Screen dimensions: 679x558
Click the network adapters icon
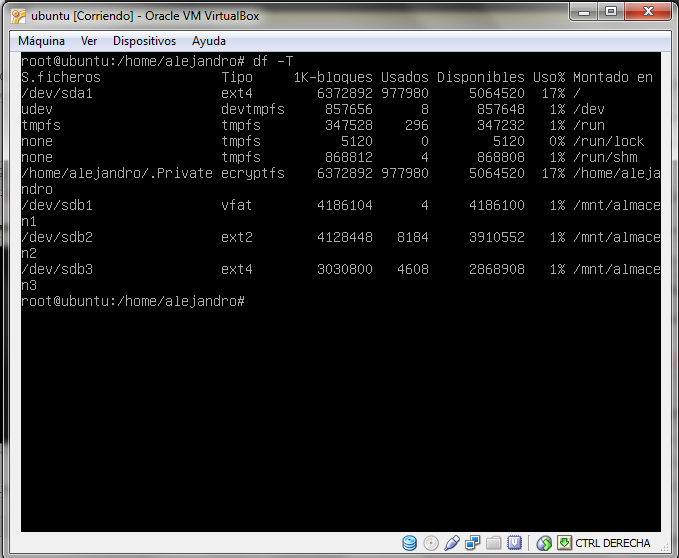pyautogui.click(x=473, y=543)
